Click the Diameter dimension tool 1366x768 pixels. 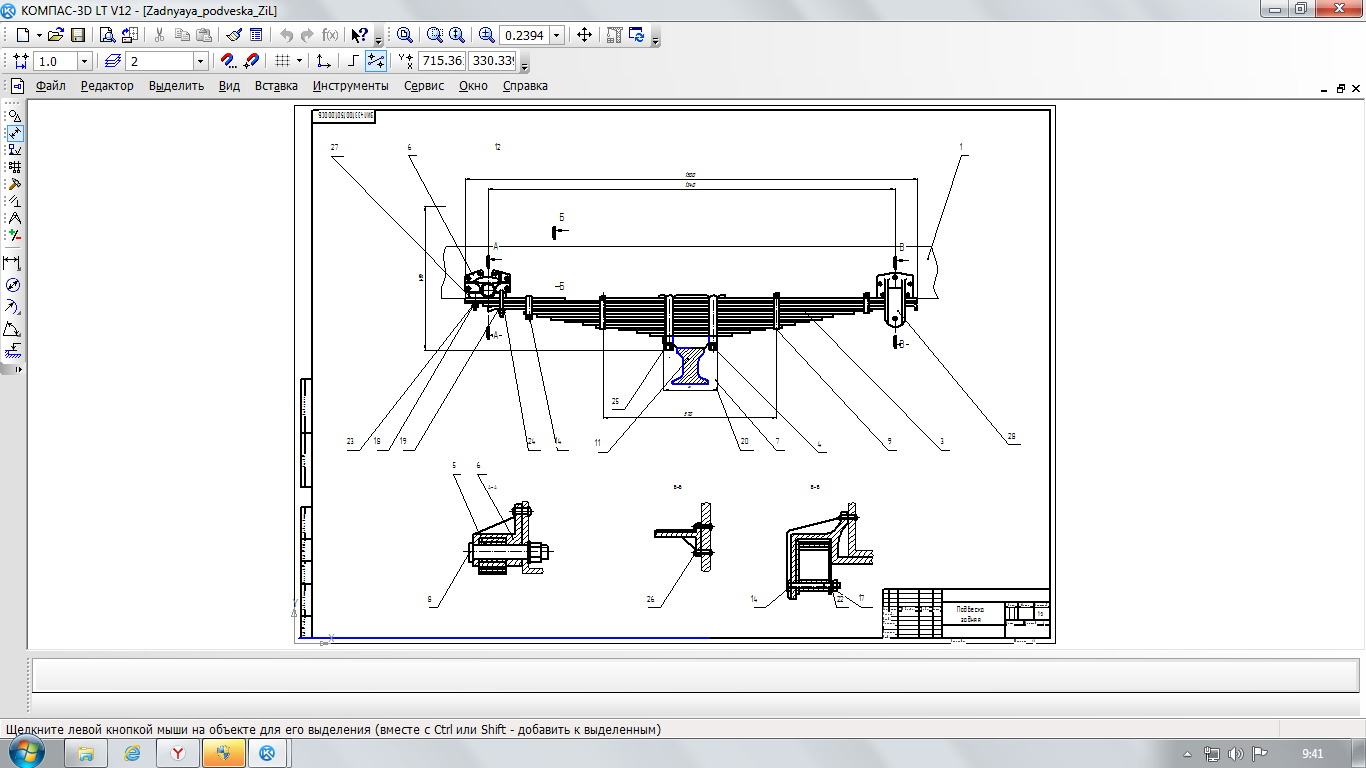13,285
